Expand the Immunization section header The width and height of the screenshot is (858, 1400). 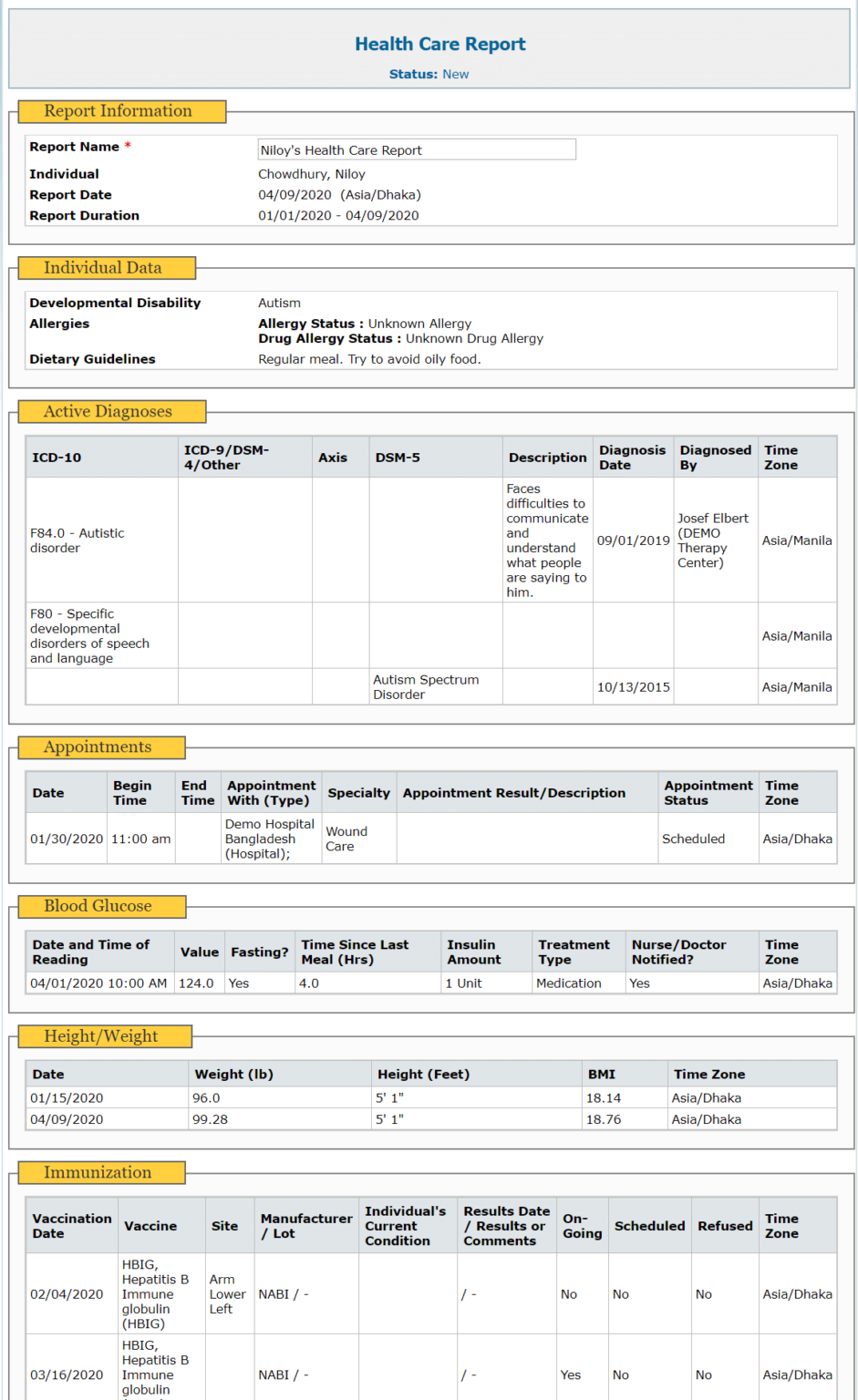101,1173
